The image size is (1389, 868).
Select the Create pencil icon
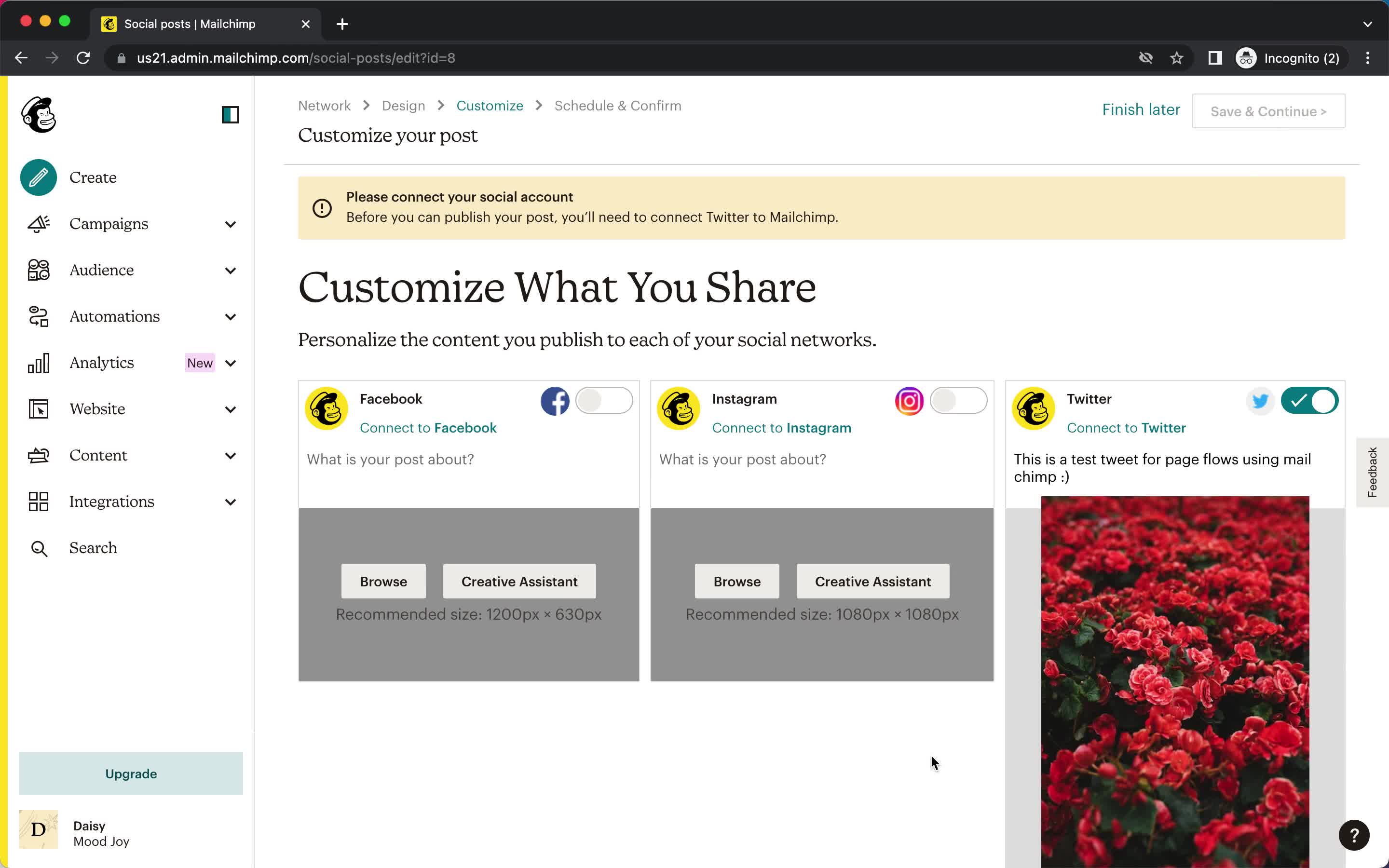tap(39, 177)
